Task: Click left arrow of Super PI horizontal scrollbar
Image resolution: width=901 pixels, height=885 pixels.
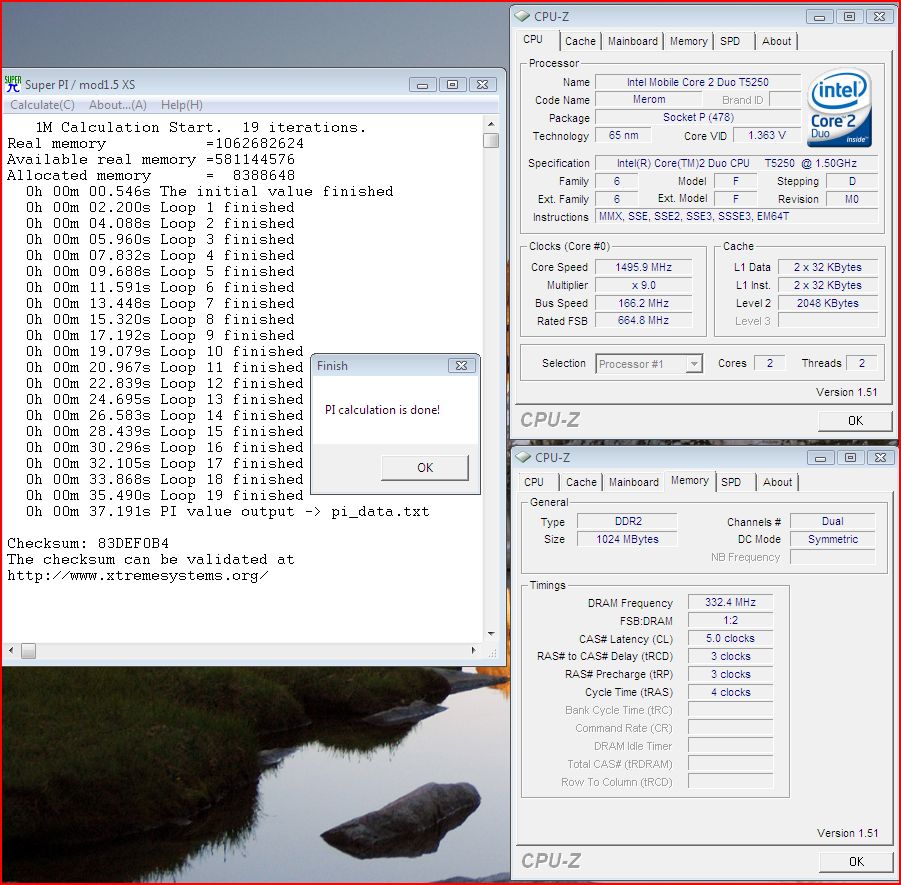Action: click(11, 651)
